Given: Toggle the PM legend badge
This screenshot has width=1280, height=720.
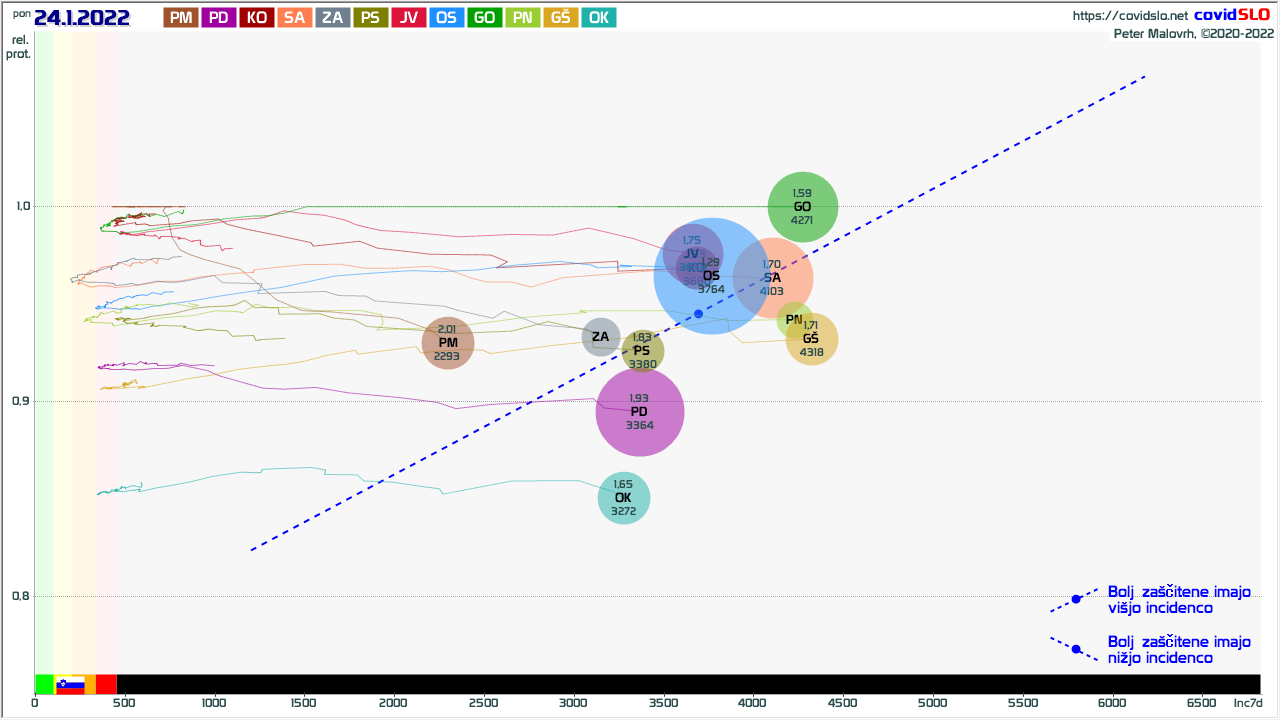Looking at the screenshot, I should pos(181,17).
